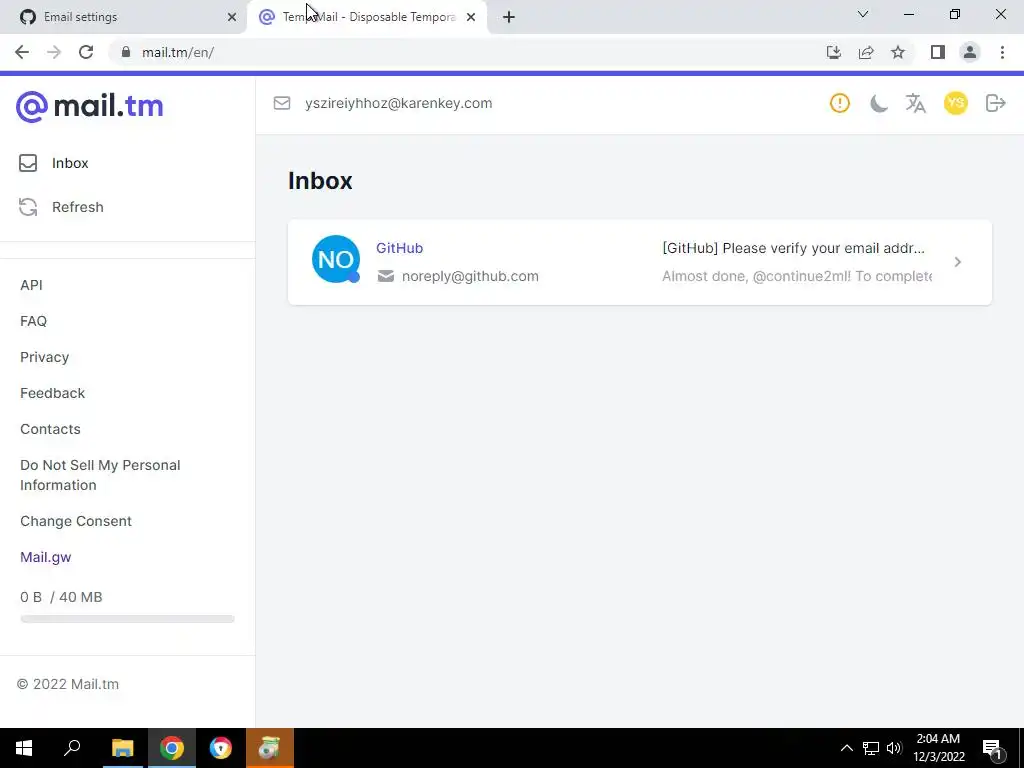Screen dimensions: 1024x768
Task: Reload the page
Action: (86, 52)
